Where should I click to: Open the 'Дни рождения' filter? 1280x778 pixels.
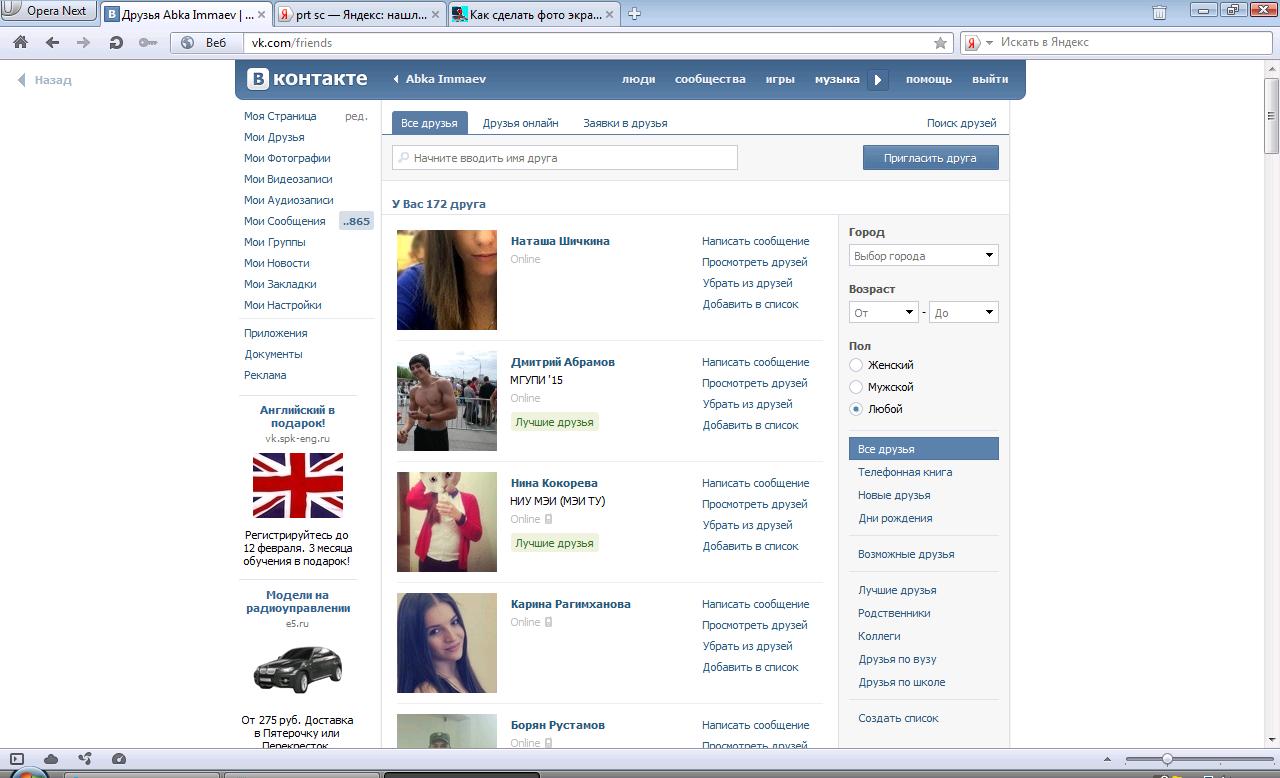895,518
